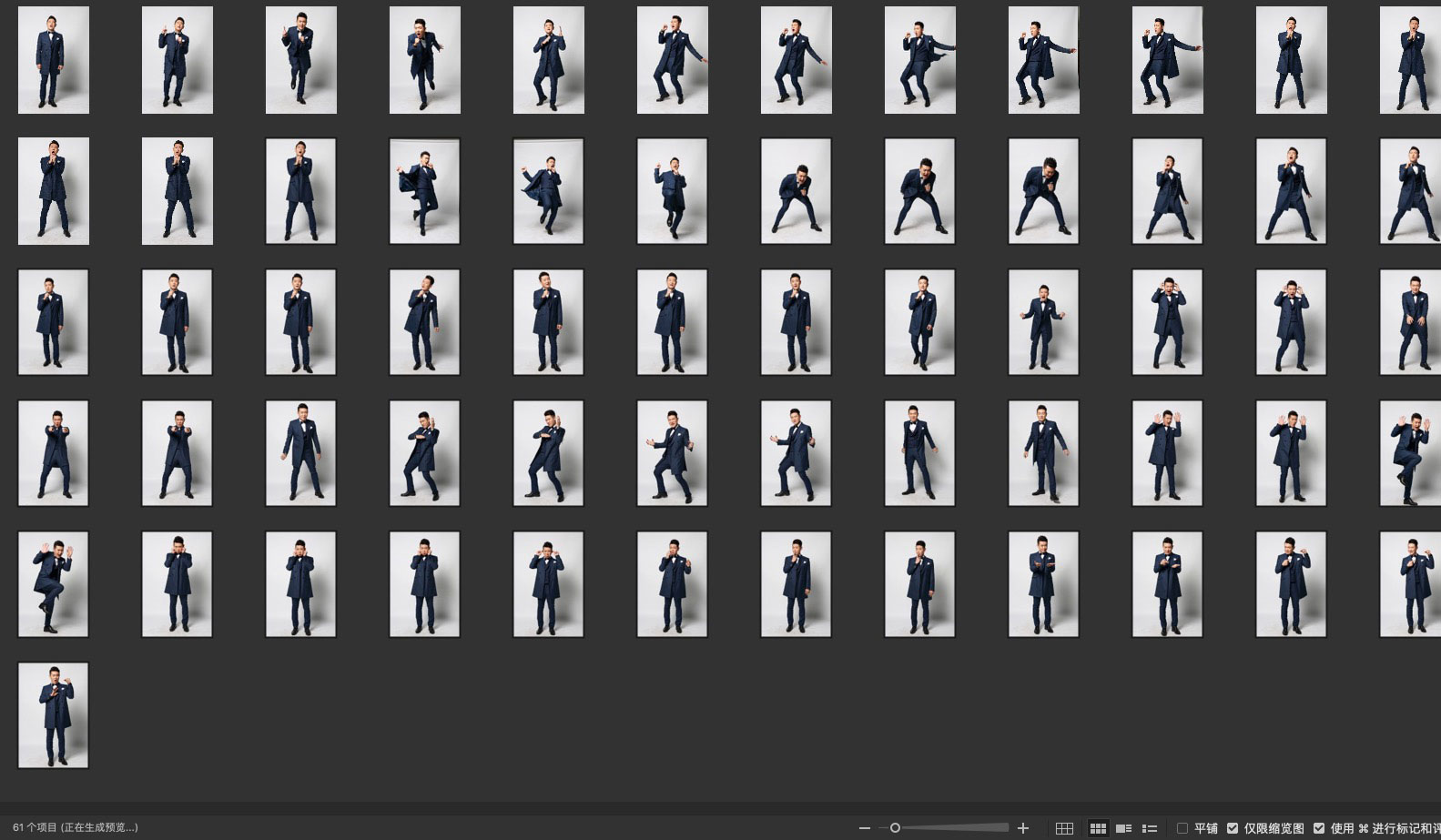Viewport: 1441px width, 840px height.
Task: Select the lone thumbnail in the bottom row
Action: pyautogui.click(x=54, y=715)
